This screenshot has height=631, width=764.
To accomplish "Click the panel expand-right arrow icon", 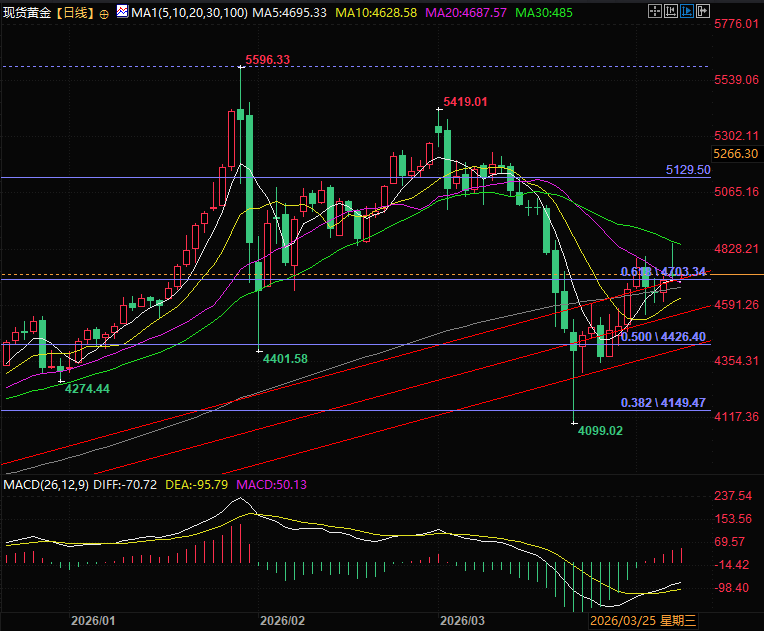I will tap(703, 11).
